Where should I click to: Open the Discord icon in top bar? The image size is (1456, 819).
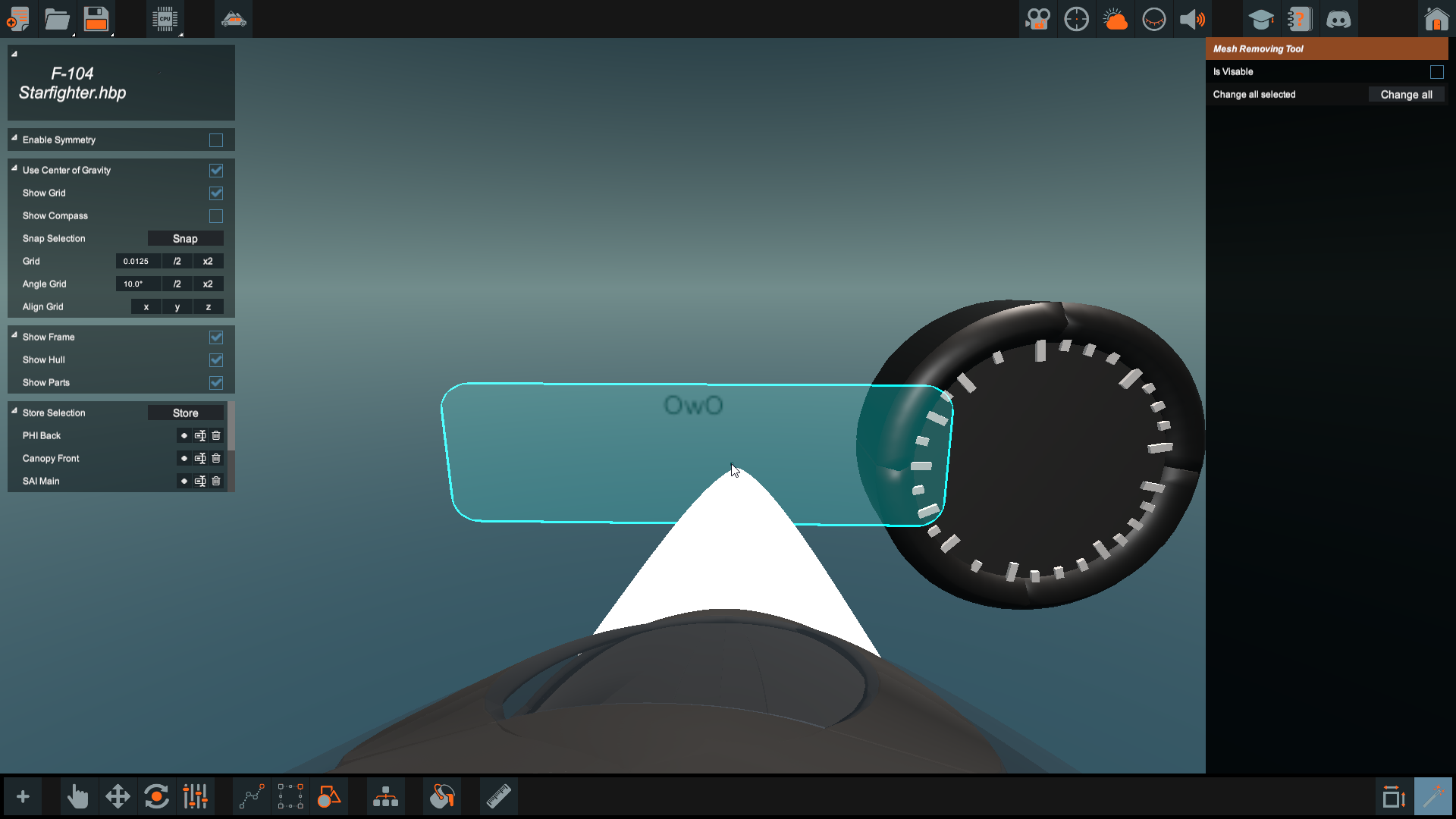(x=1338, y=19)
